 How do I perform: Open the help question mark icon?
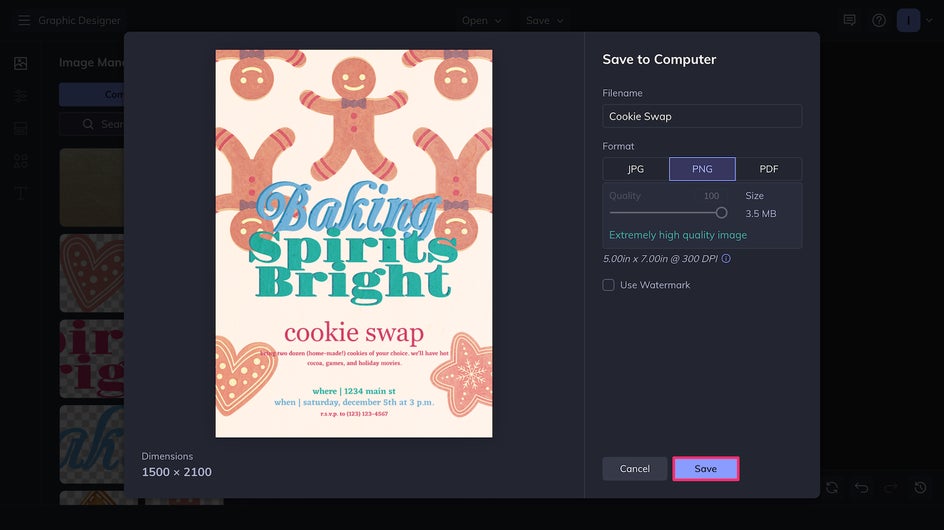(879, 20)
